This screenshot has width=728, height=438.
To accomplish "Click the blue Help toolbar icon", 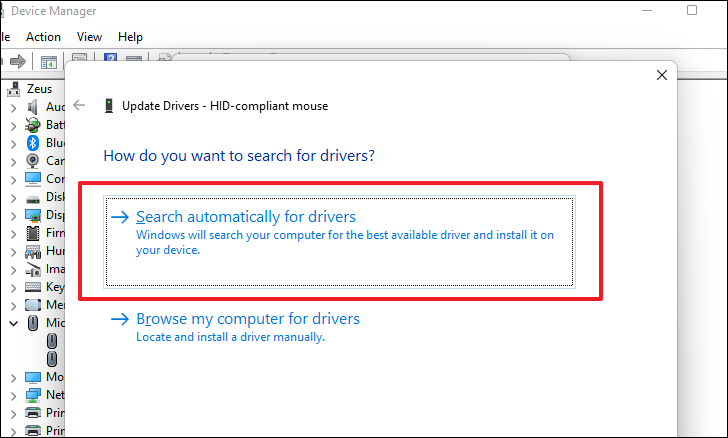I will (110, 58).
